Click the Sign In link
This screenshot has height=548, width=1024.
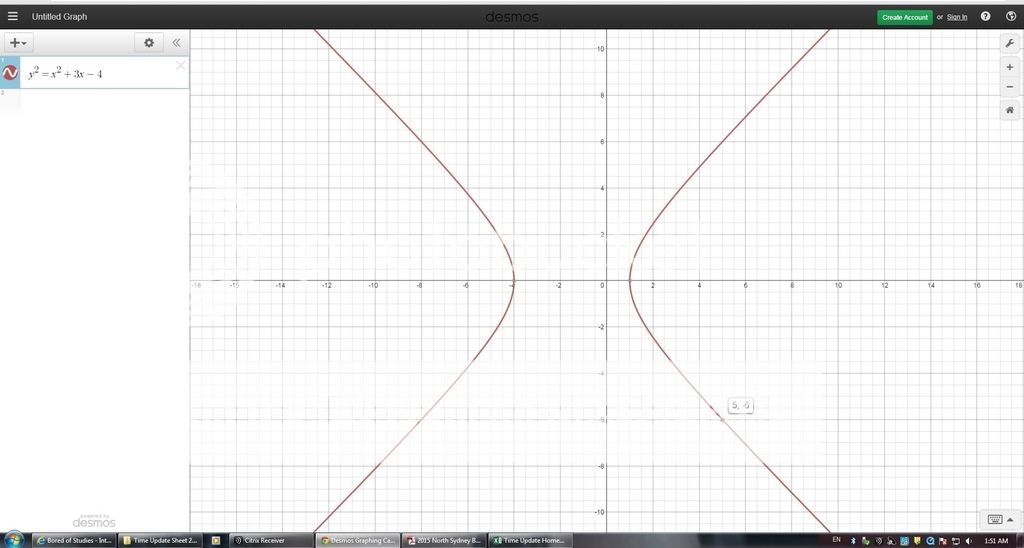tap(956, 17)
